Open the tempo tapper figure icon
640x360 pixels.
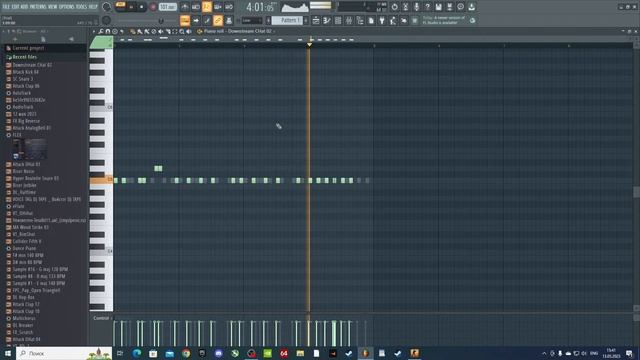[393, 20]
